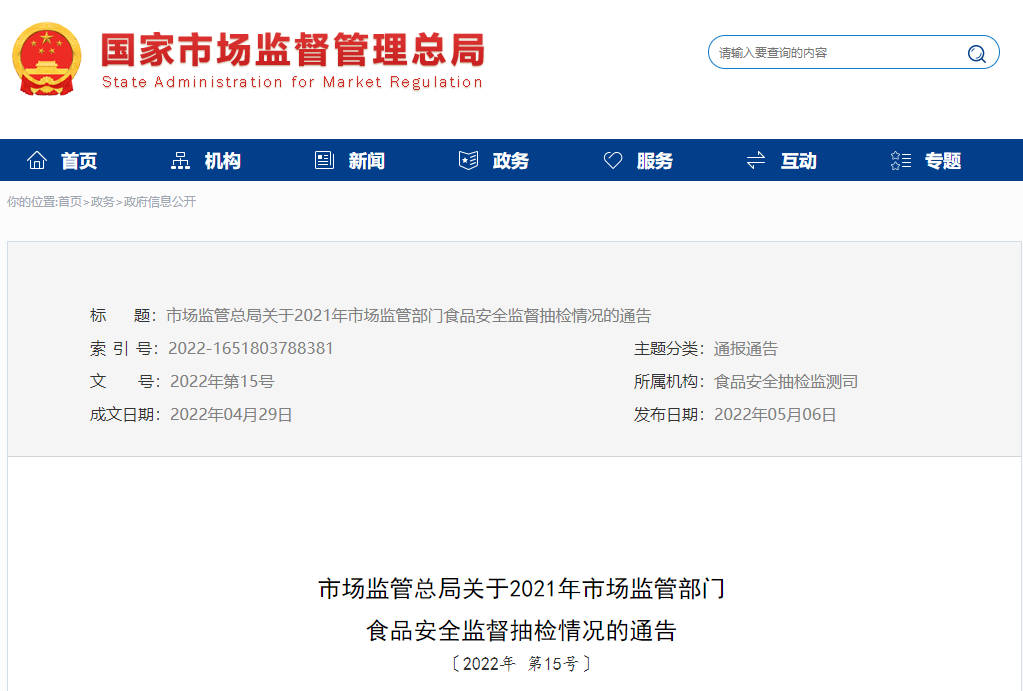The width and height of the screenshot is (1023, 691).
Task: Open the 服务 navigation menu item
Action: 655,161
